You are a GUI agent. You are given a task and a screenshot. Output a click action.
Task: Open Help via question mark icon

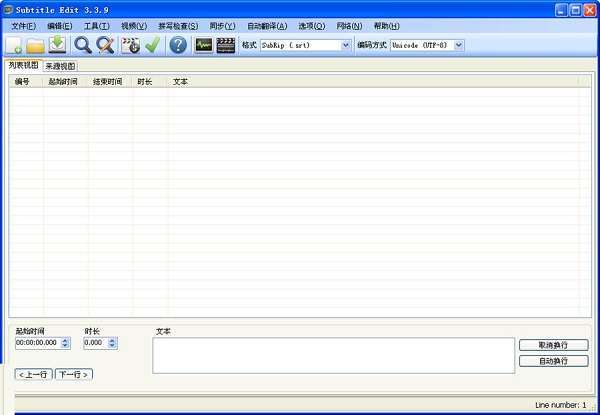pyautogui.click(x=178, y=45)
